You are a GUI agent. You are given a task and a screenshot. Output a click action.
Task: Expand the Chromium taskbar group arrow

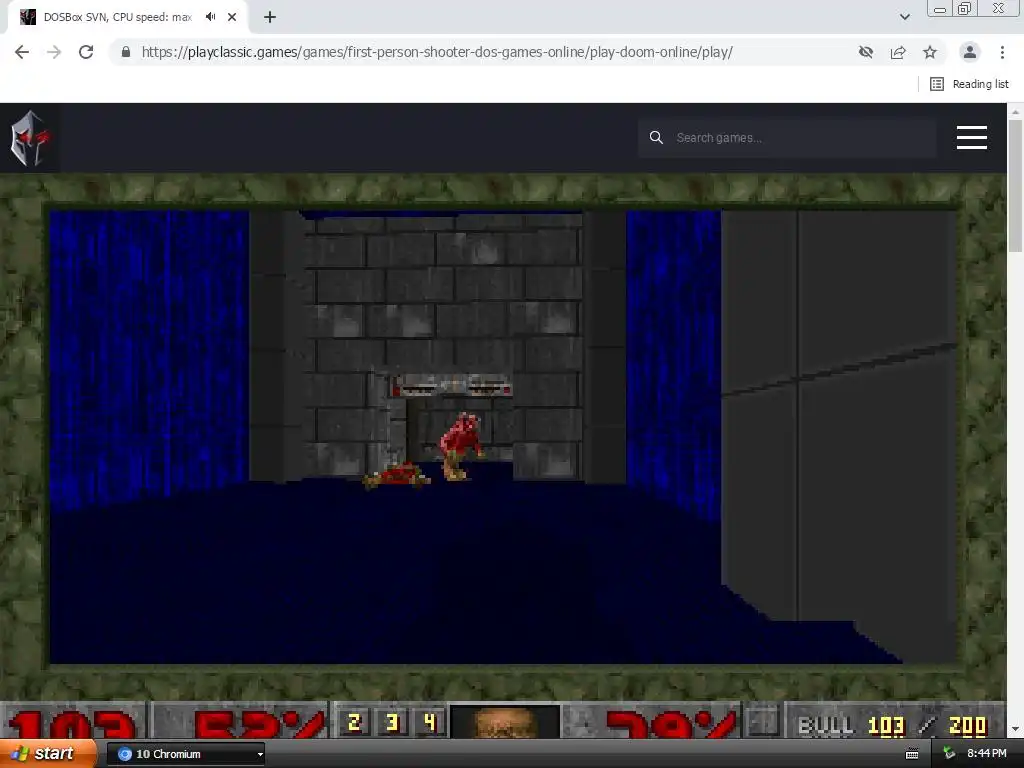[x=260, y=754]
